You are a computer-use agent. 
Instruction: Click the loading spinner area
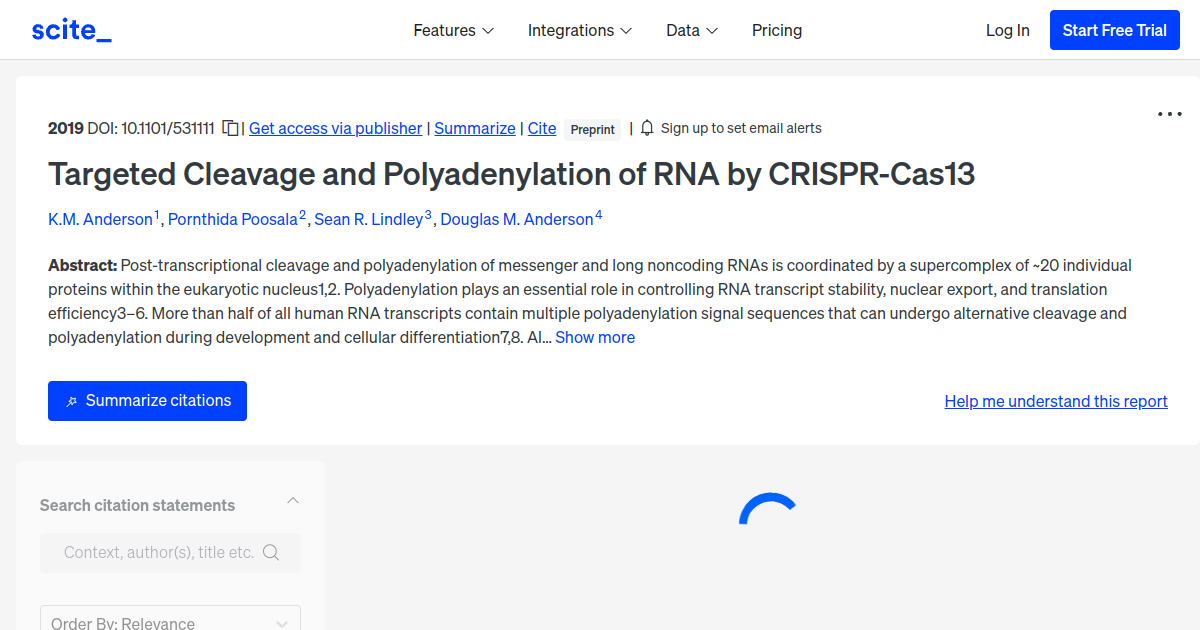click(x=768, y=510)
